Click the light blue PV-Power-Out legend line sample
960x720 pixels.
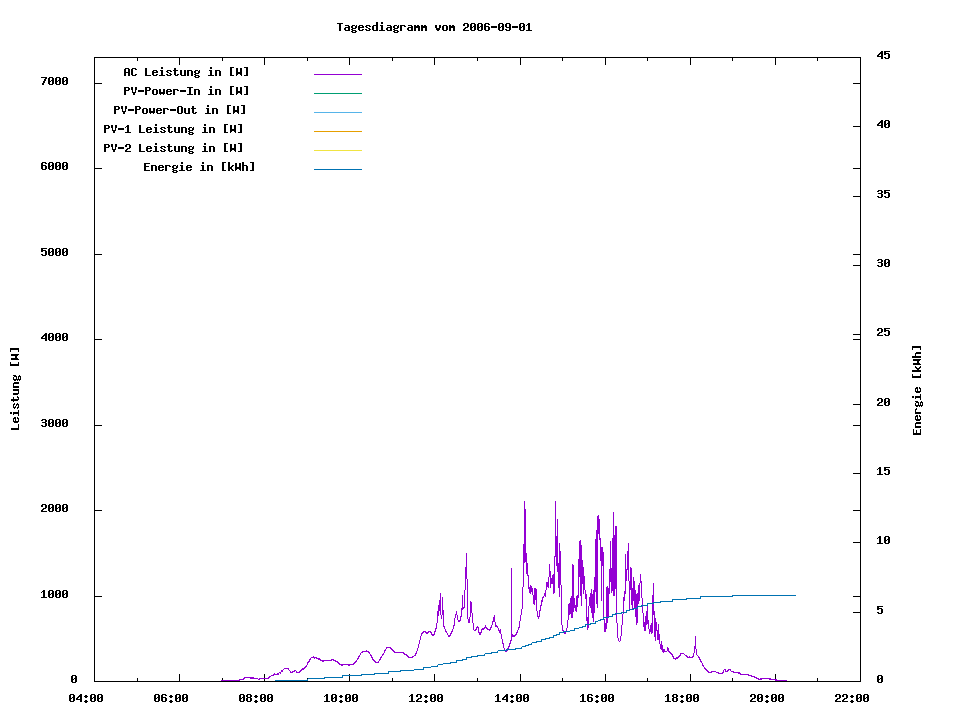click(337, 112)
